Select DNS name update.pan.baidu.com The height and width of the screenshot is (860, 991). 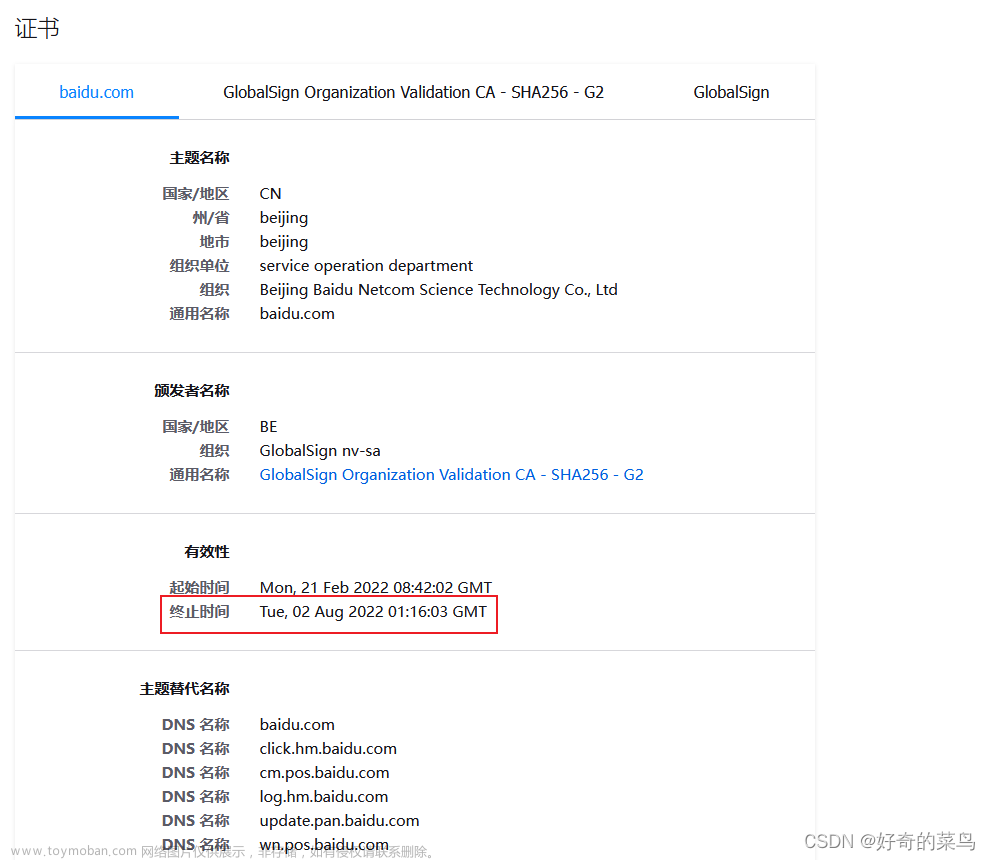click(339, 821)
